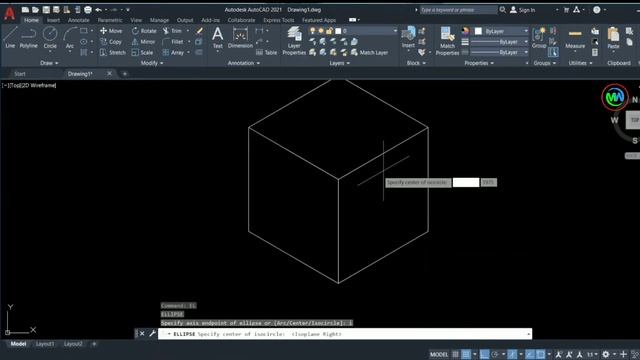Expand the Block panel
The width and height of the screenshot is (640, 360).
(416, 63)
